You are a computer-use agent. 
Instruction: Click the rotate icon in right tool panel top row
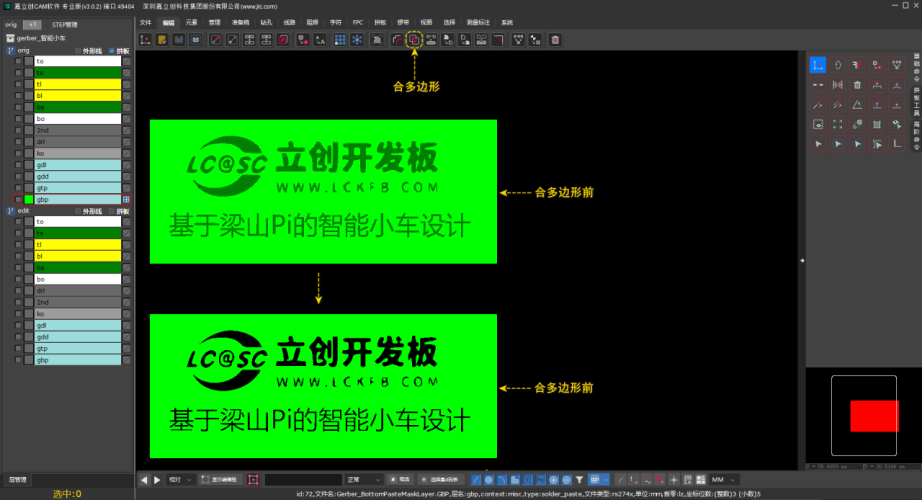click(838, 65)
